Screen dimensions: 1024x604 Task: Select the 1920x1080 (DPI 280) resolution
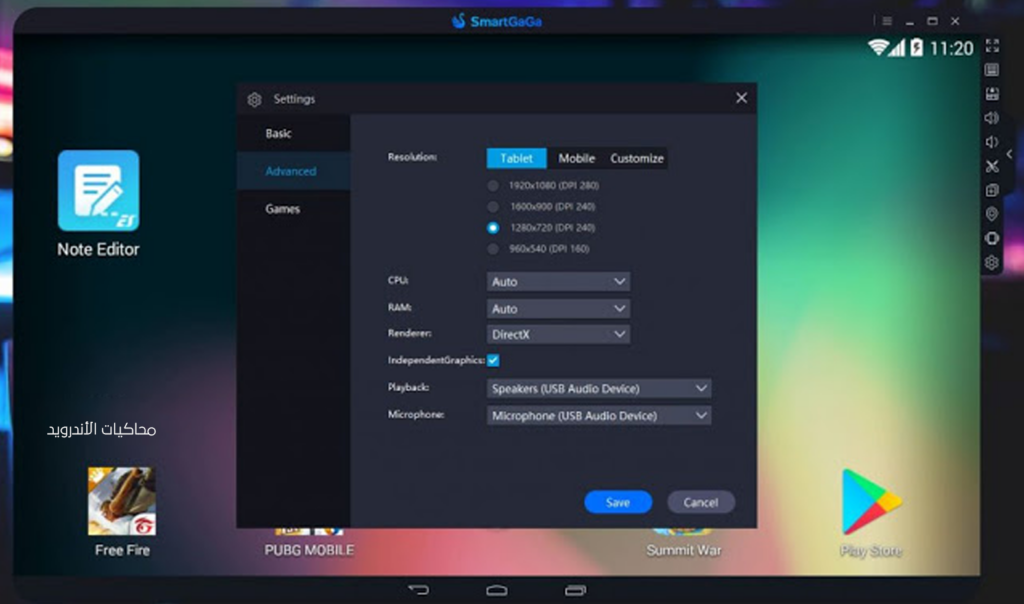click(x=493, y=185)
